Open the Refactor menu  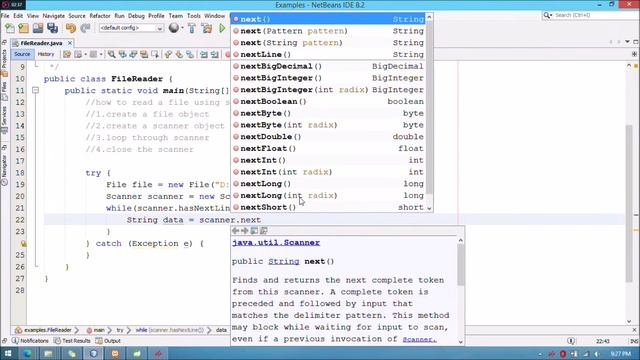(x=100, y=16)
